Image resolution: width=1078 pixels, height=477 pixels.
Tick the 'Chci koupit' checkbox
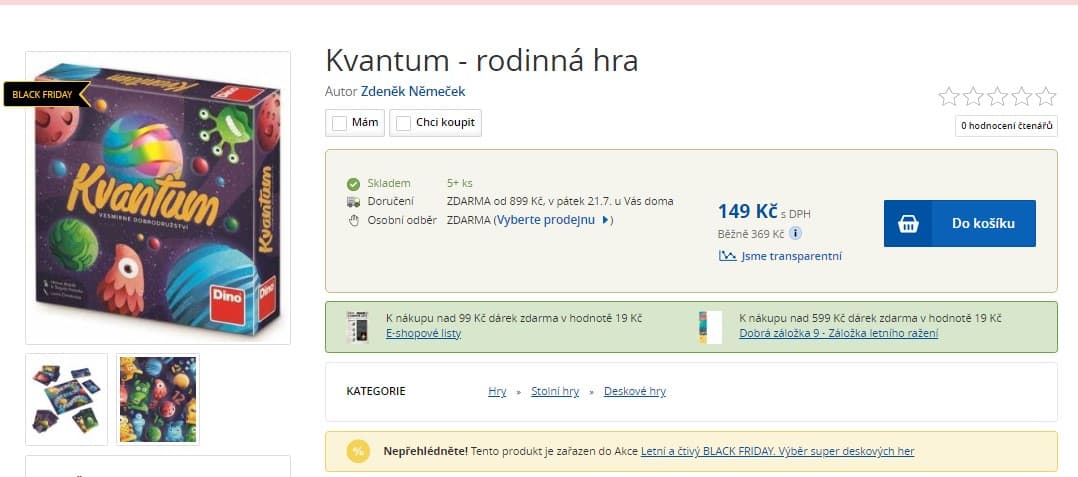[404, 123]
